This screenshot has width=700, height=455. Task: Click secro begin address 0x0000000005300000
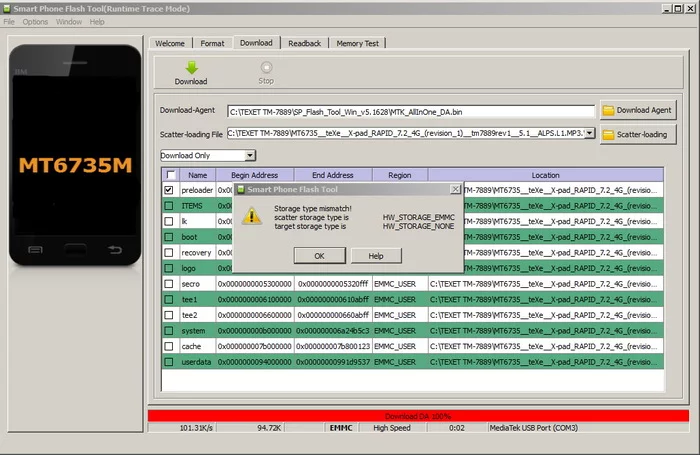[254, 284]
